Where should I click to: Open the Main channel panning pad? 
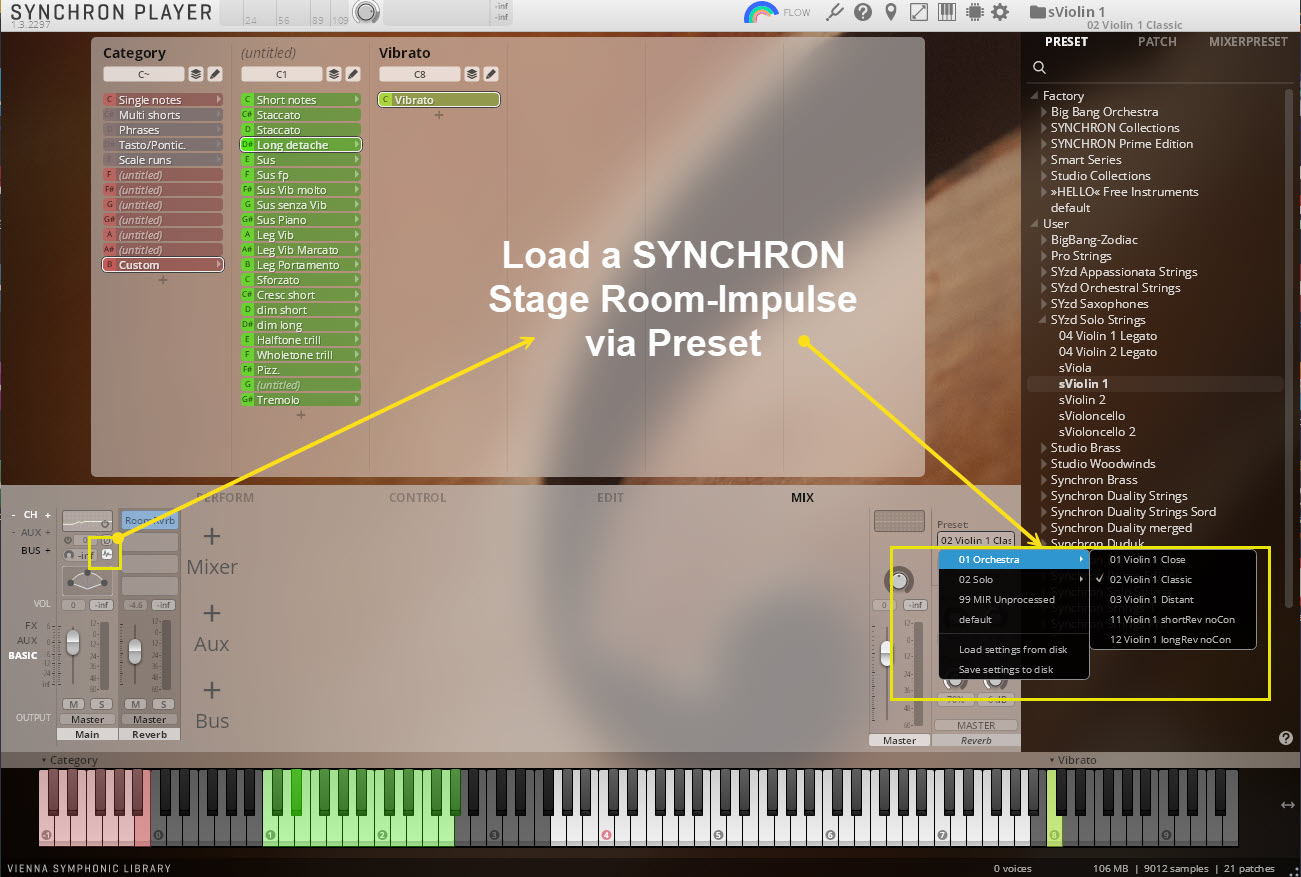[87, 580]
